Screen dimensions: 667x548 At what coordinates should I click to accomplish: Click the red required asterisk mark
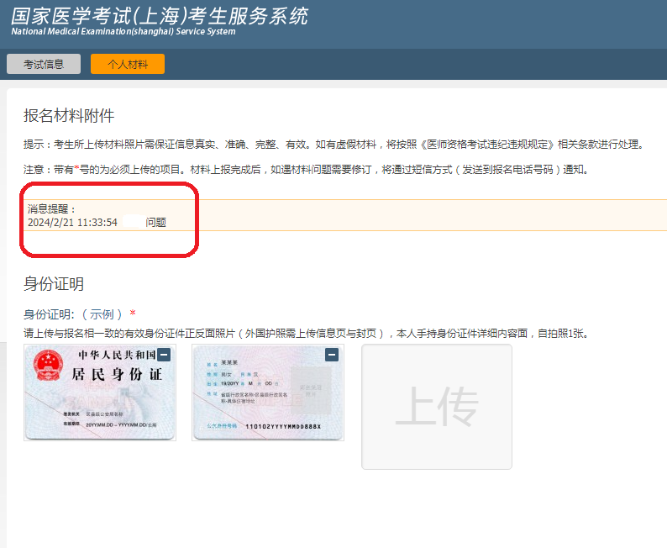133,313
